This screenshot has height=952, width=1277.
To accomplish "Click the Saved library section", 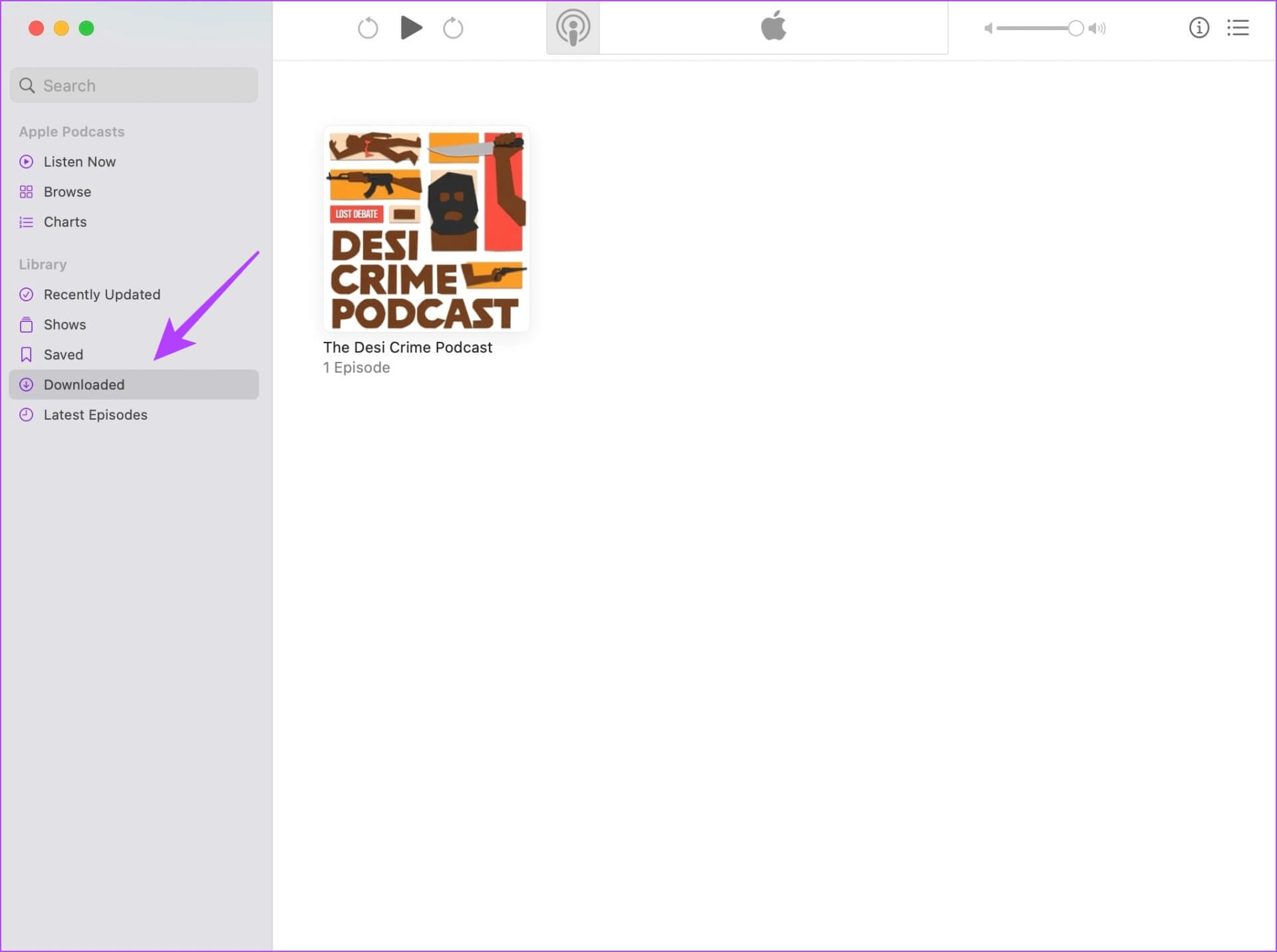I will click(x=63, y=354).
